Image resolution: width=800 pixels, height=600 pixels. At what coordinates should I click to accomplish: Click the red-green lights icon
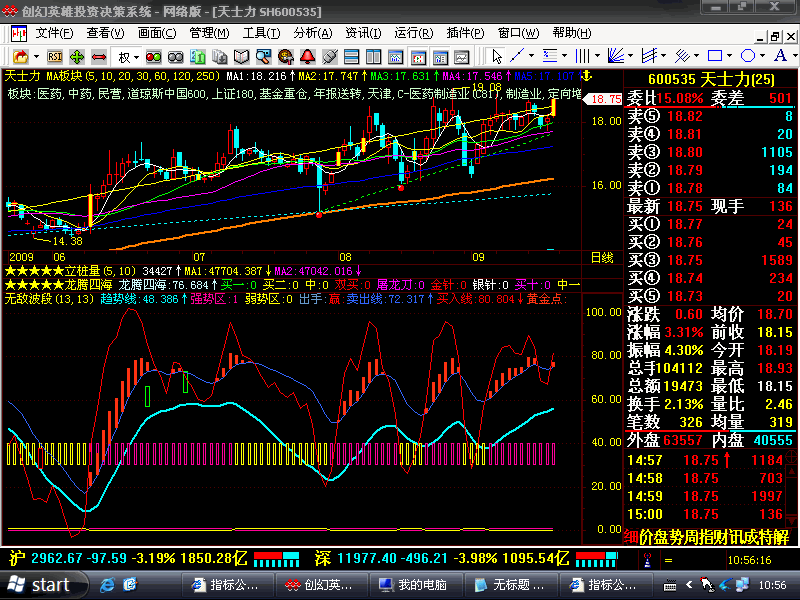[153, 57]
